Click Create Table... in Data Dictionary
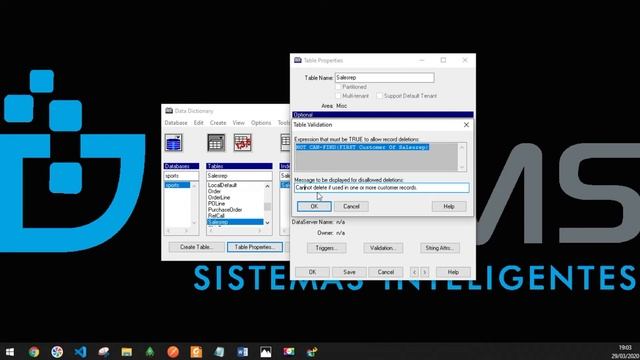The height and width of the screenshot is (360, 640). (x=196, y=247)
